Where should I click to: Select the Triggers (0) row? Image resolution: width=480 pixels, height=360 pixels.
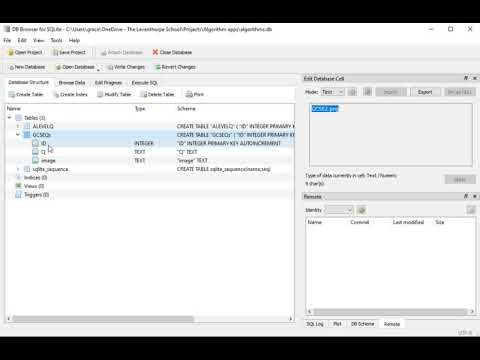(150, 195)
